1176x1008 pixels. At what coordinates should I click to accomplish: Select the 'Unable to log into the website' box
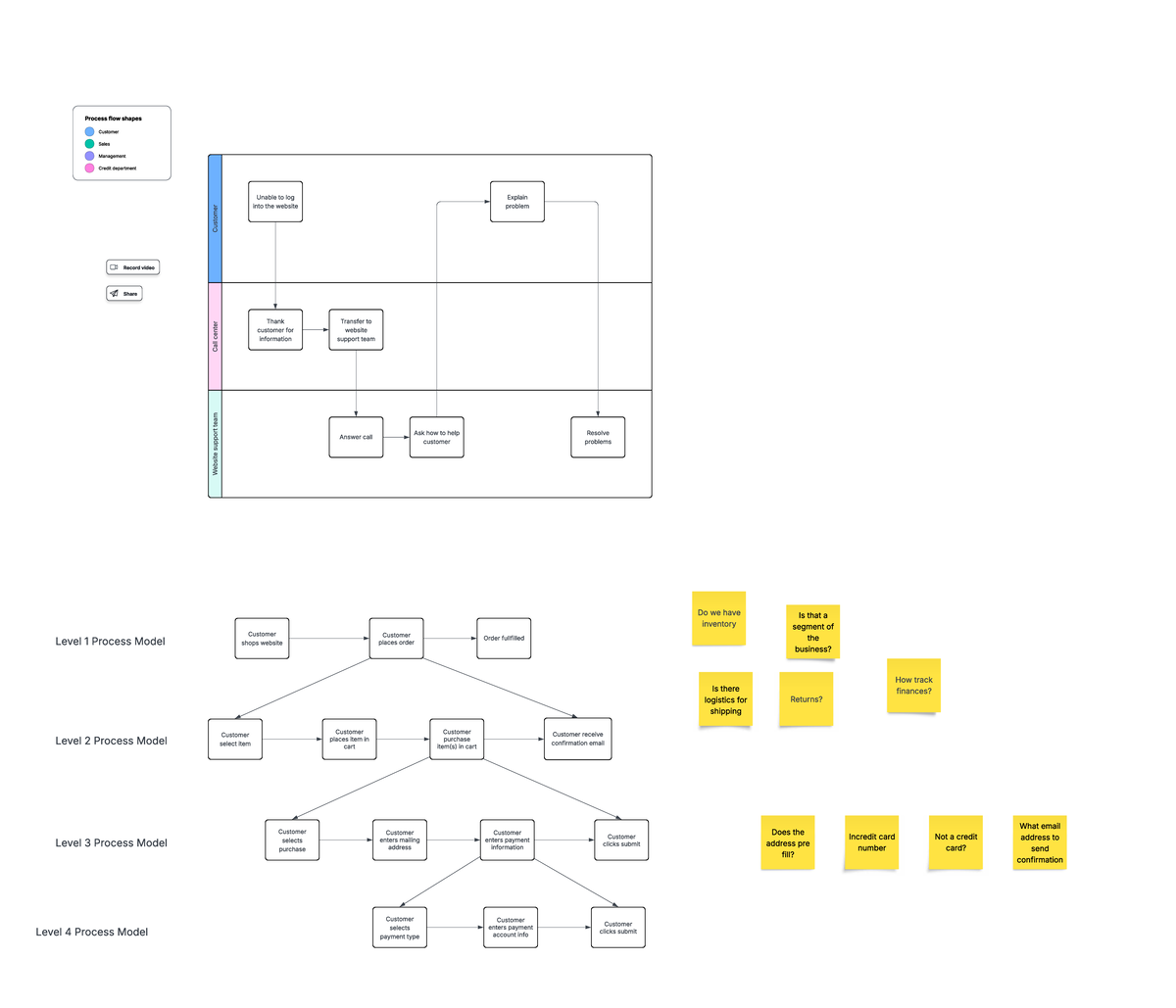(x=275, y=202)
